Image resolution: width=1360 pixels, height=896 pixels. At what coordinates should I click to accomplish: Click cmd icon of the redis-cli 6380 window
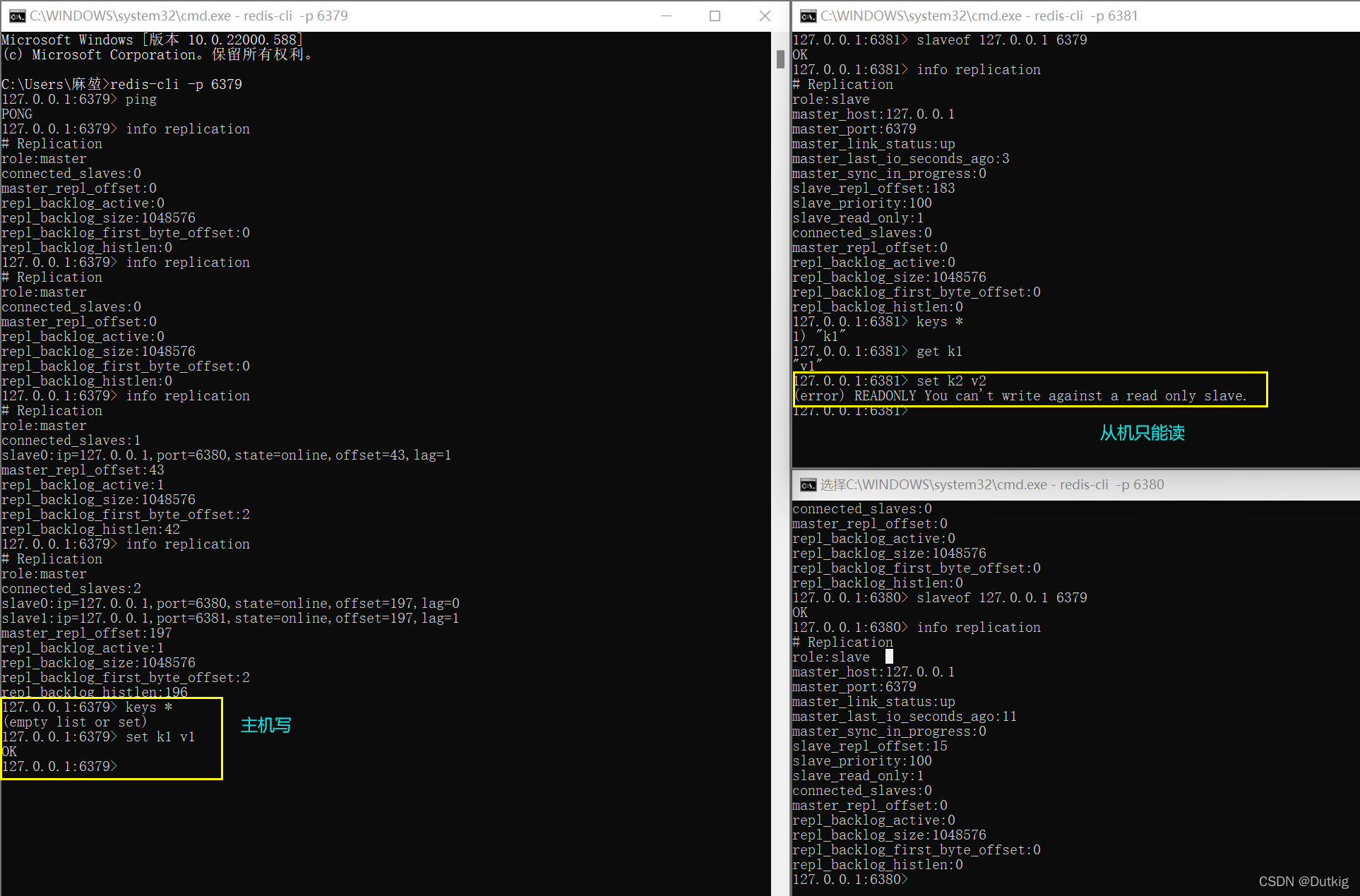(x=808, y=484)
